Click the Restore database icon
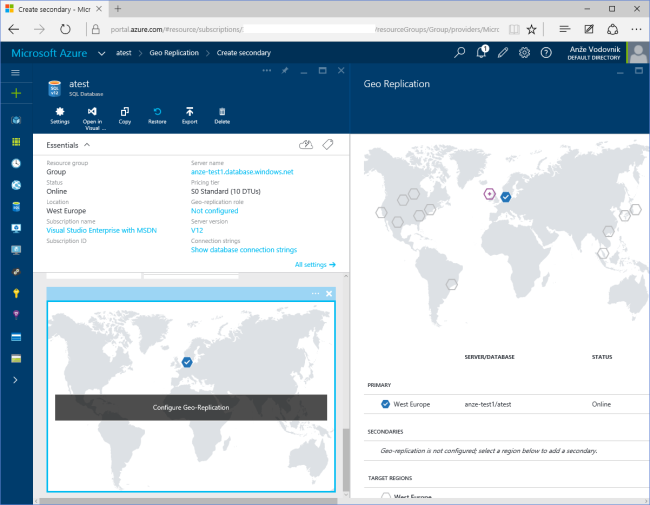 tap(157, 116)
